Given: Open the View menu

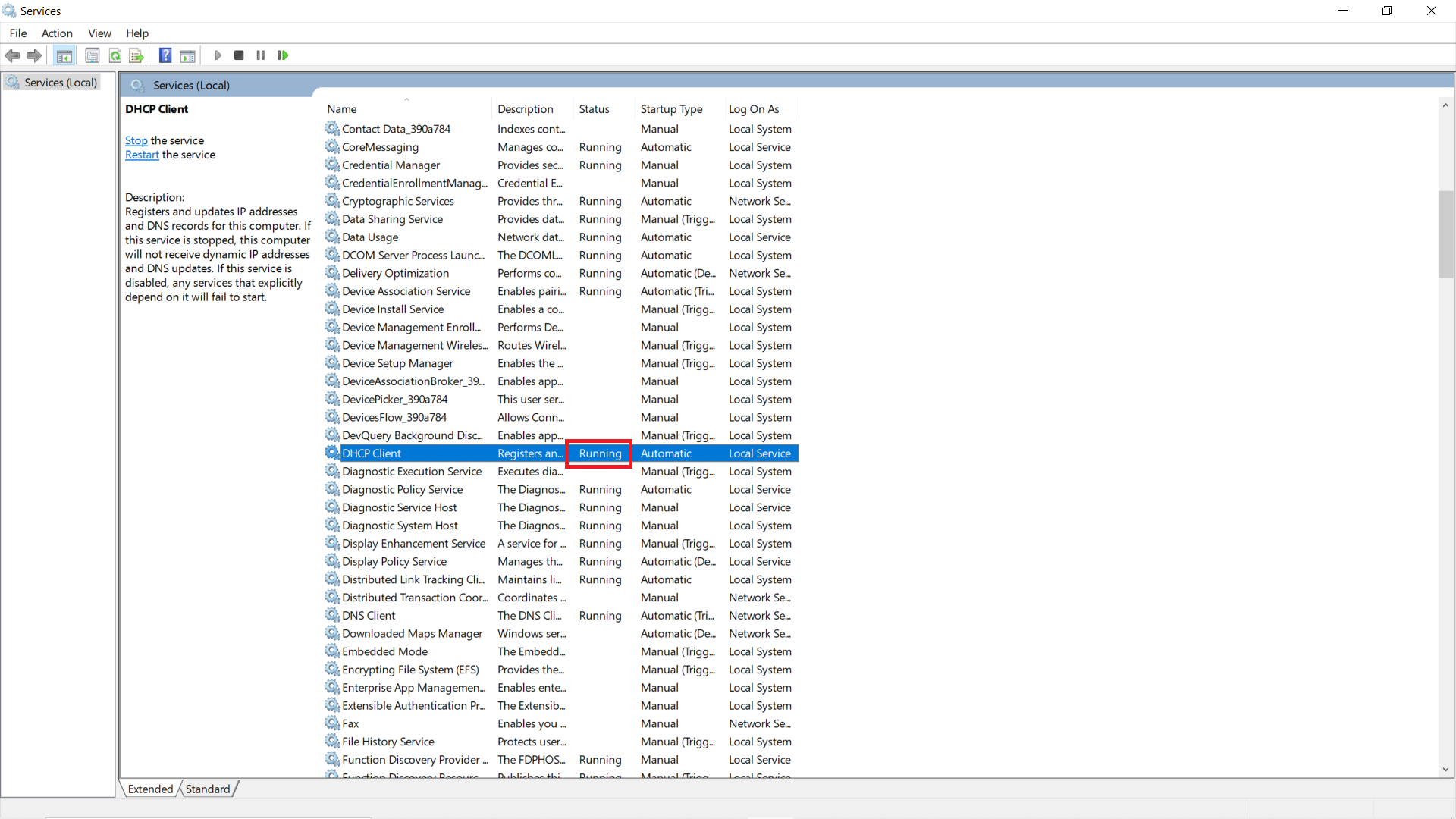Looking at the screenshot, I should pyautogui.click(x=99, y=33).
